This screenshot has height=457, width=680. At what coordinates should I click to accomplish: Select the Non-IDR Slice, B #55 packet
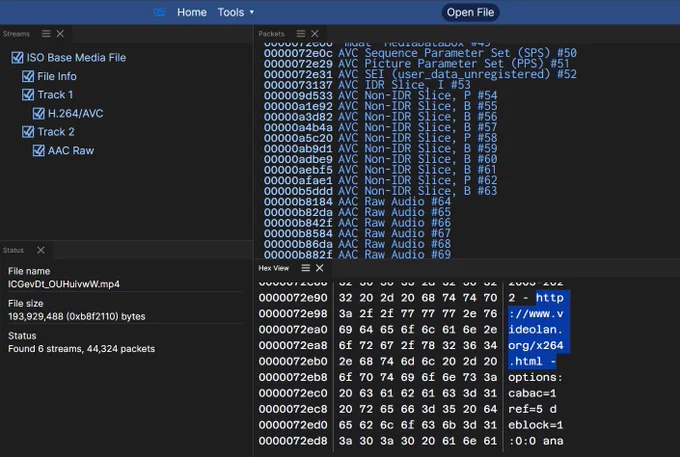click(x=380, y=106)
